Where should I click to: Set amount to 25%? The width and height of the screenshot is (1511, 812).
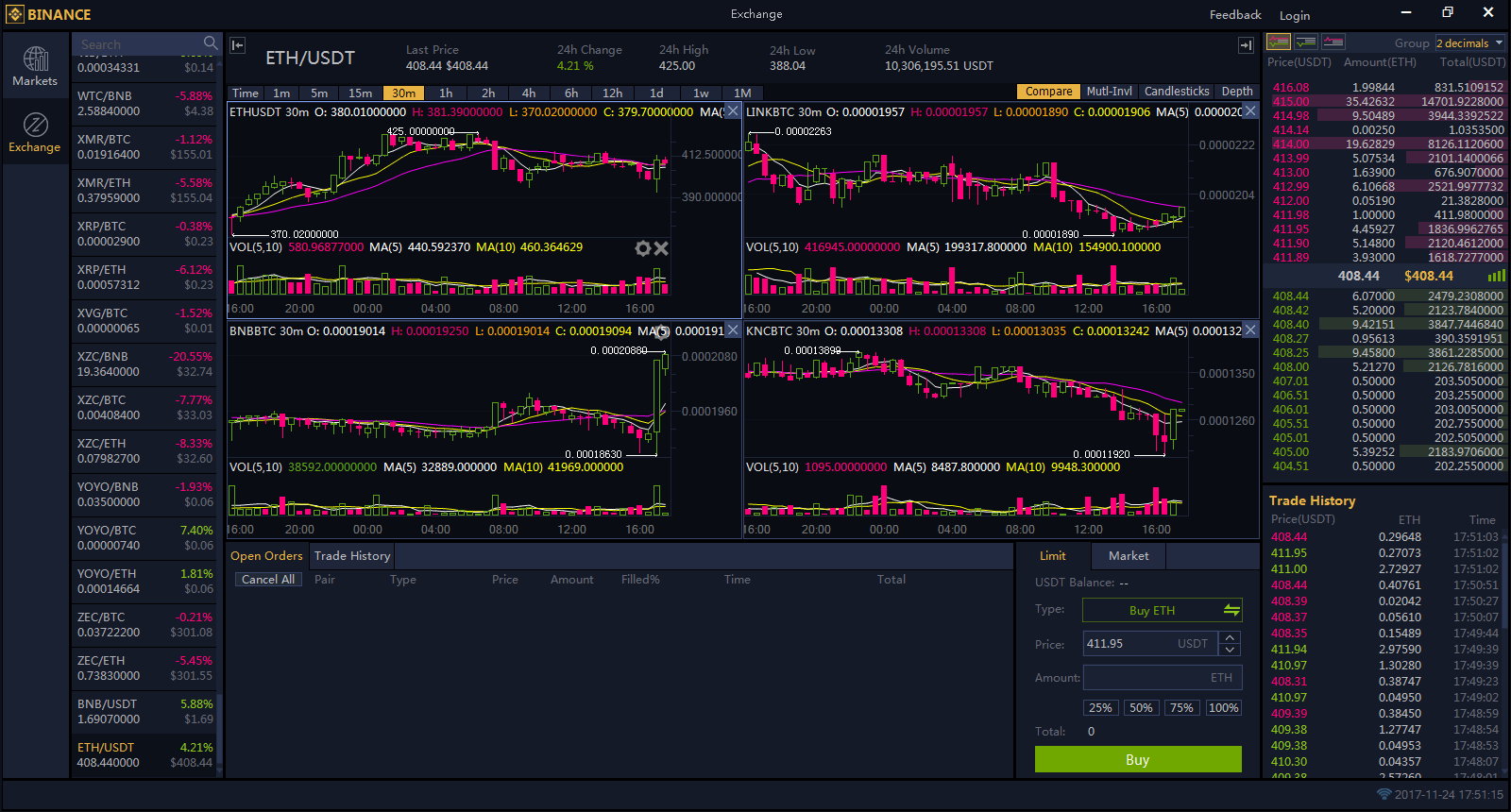tap(1100, 707)
